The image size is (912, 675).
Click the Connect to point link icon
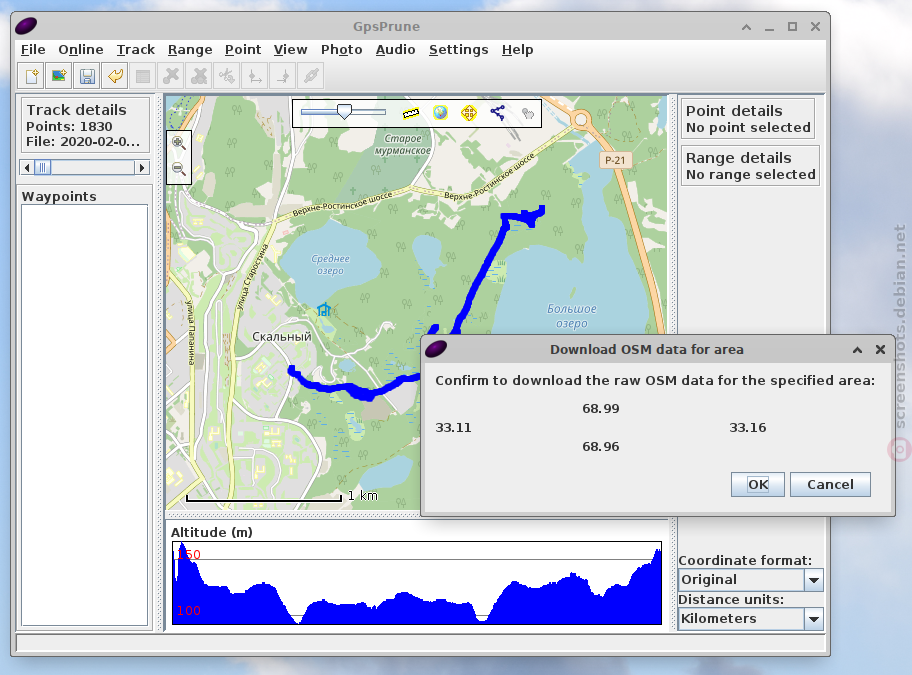pos(311,76)
